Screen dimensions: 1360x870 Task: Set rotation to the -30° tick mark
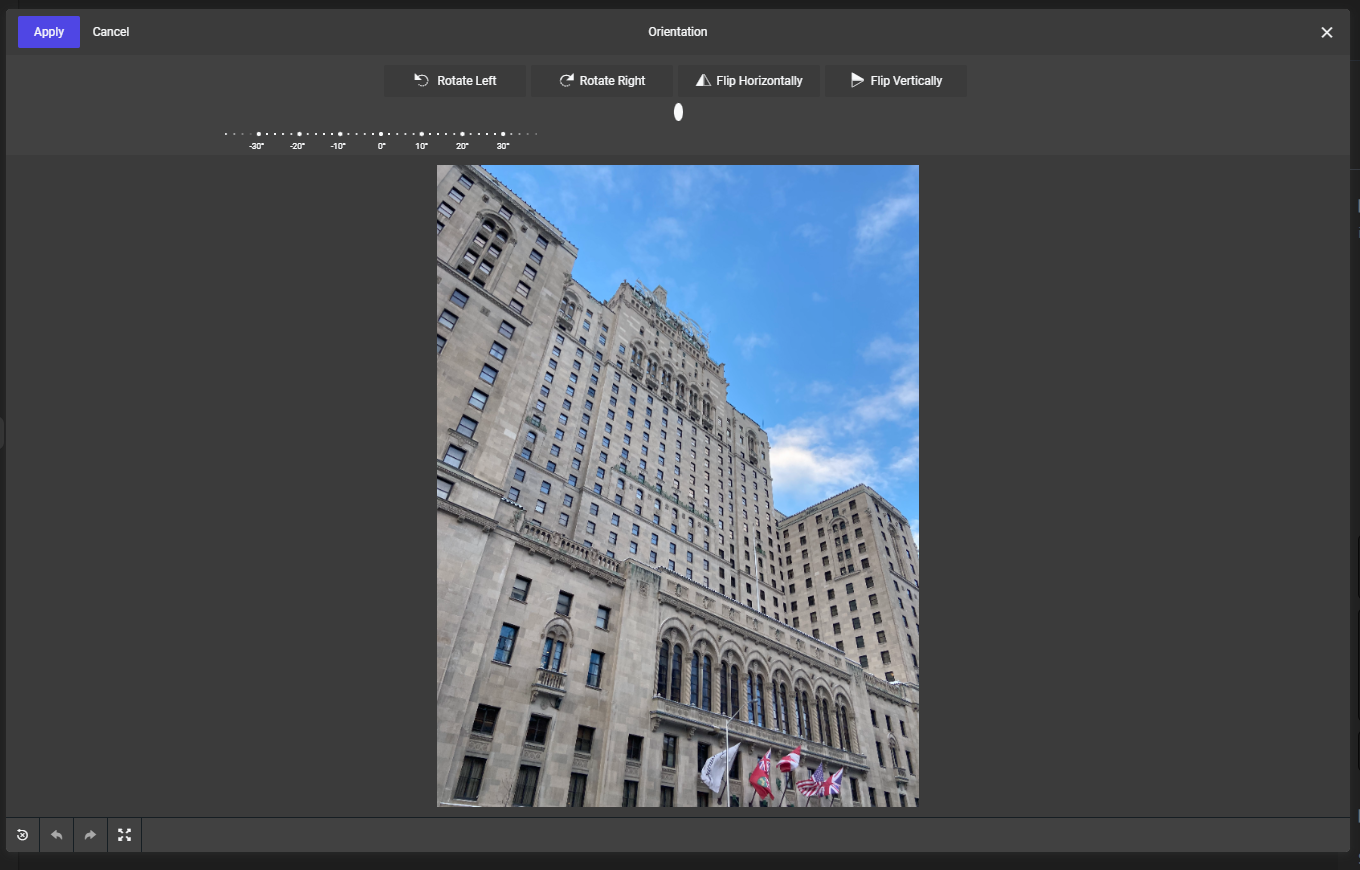pyautogui.click(x=258, y=134)
